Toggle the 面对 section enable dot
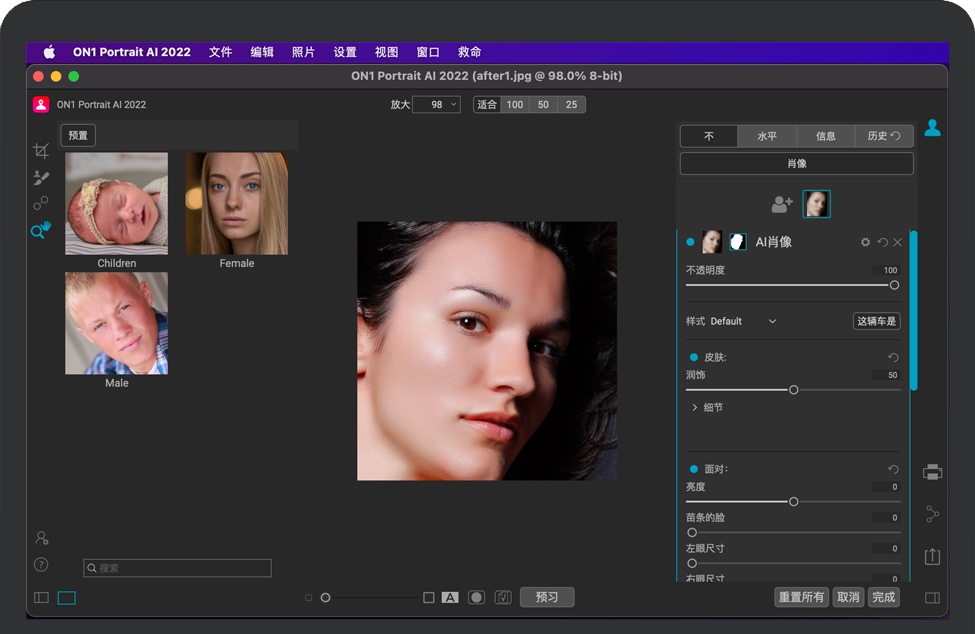Screen dimensions: 975x634 (693, 469)
